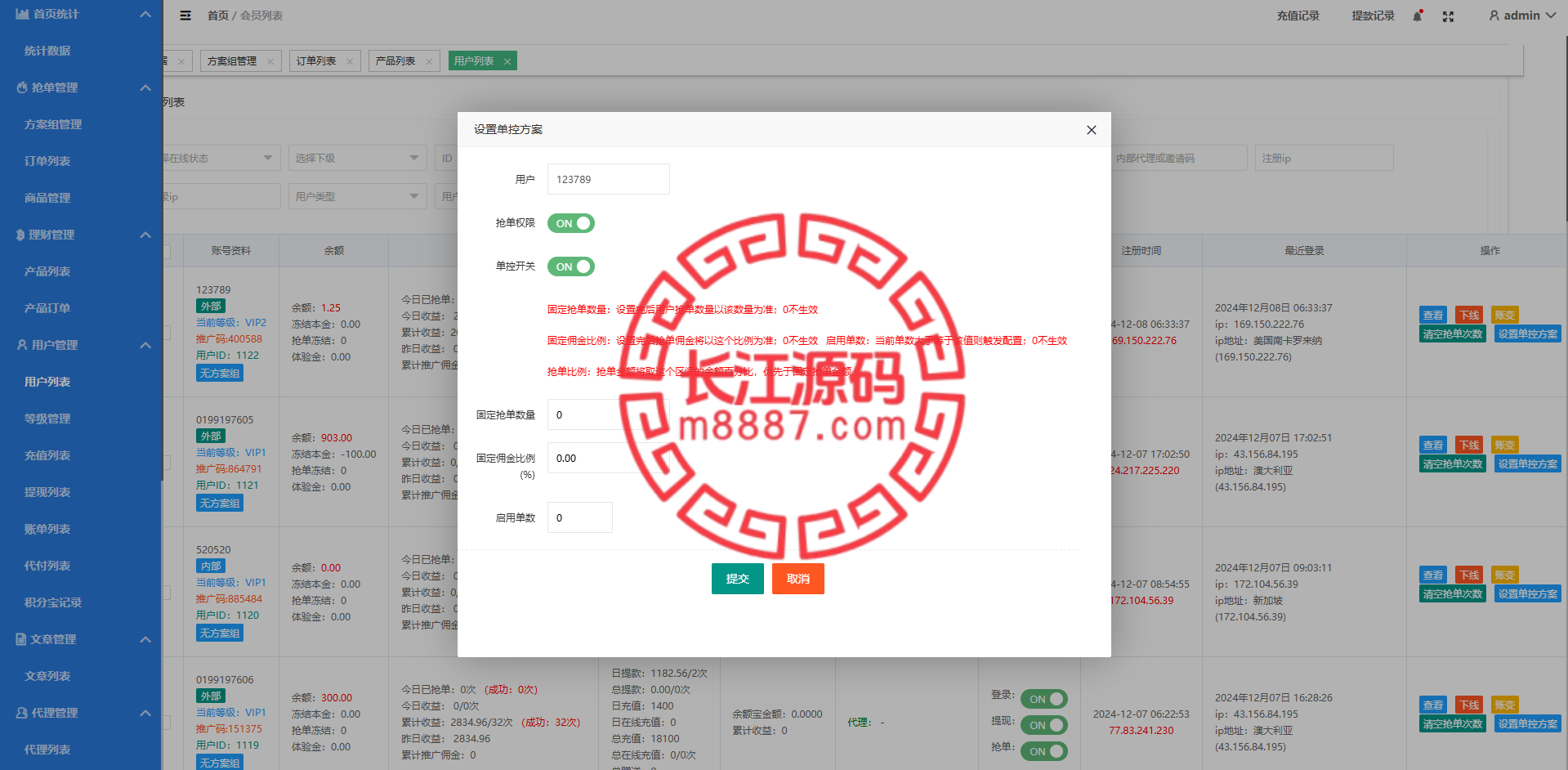Click the 用户管理 person icon

22,345
